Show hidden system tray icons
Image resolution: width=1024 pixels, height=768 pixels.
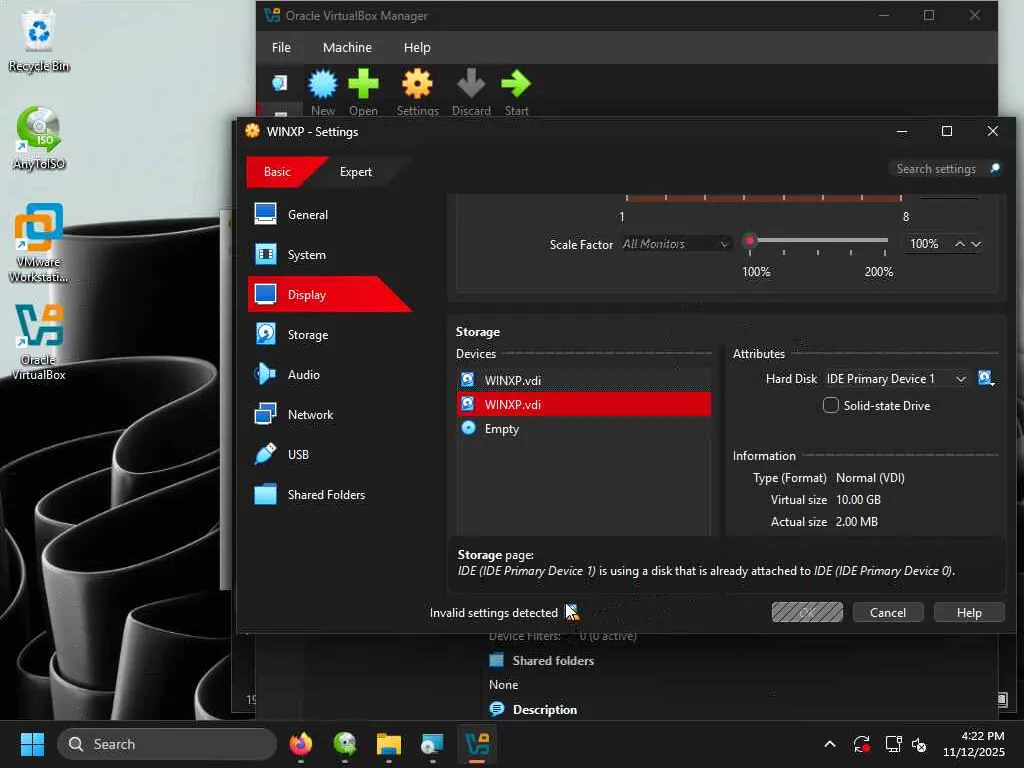coord(829,744)
